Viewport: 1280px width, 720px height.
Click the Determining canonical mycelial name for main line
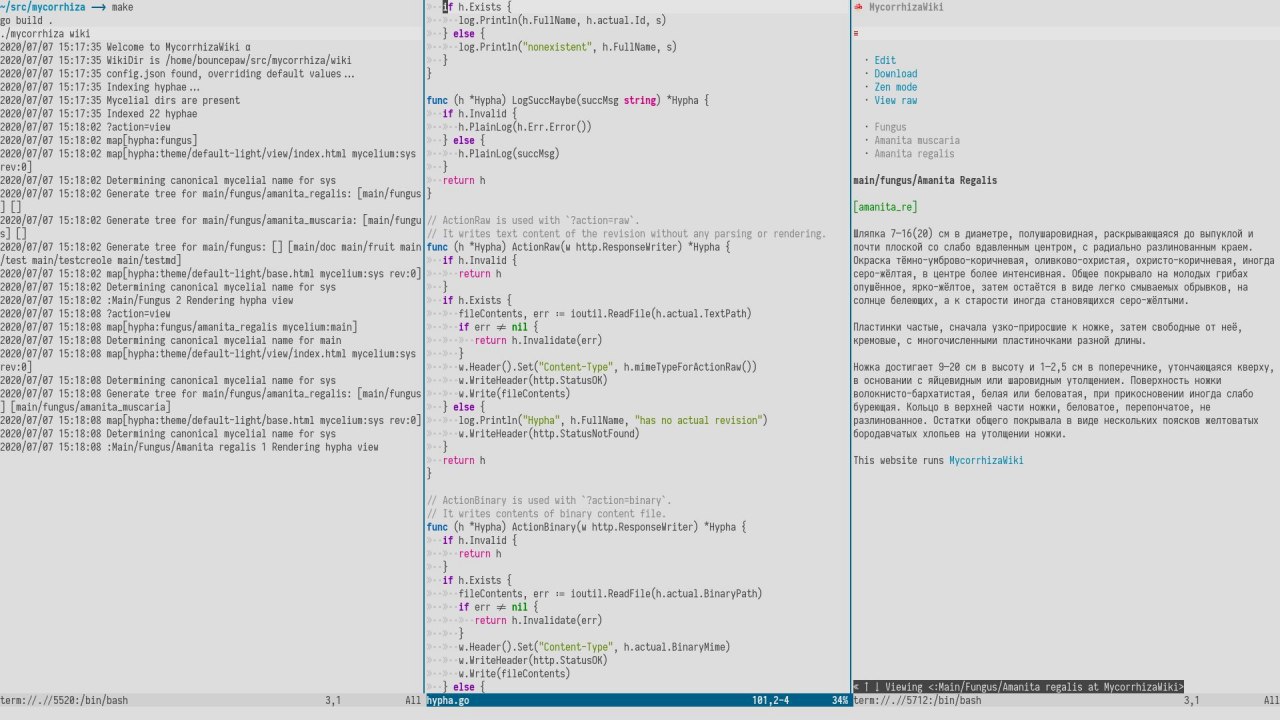171,341
